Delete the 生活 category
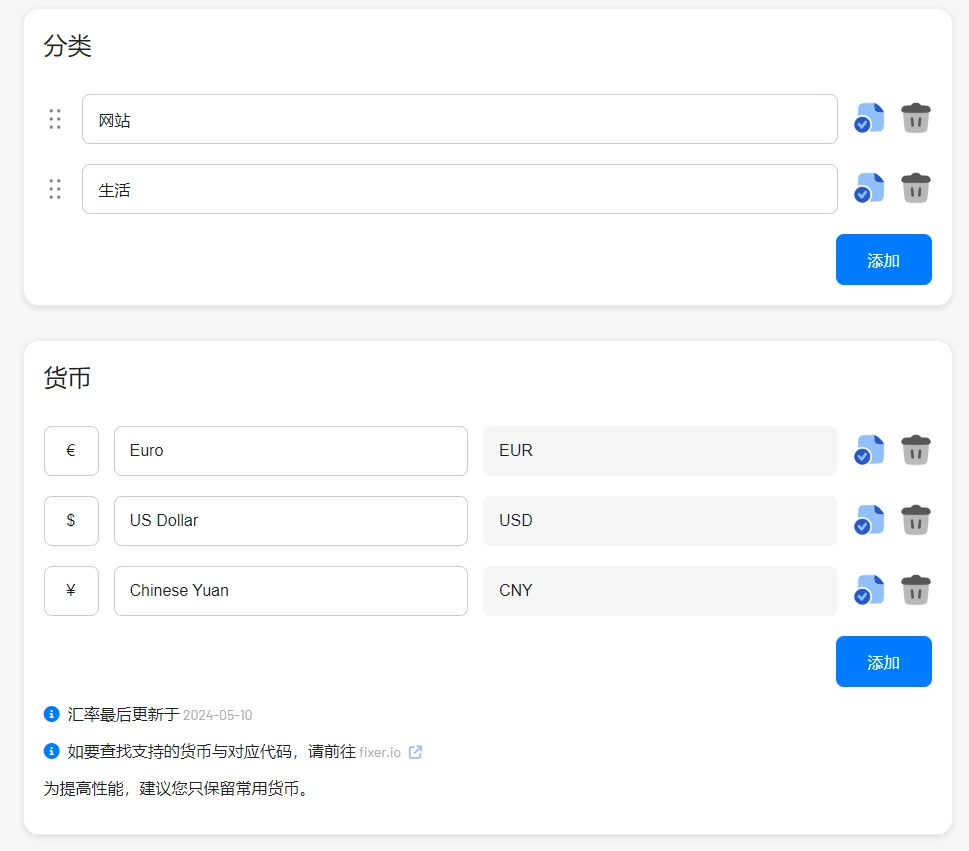 [x=915, y=188]
